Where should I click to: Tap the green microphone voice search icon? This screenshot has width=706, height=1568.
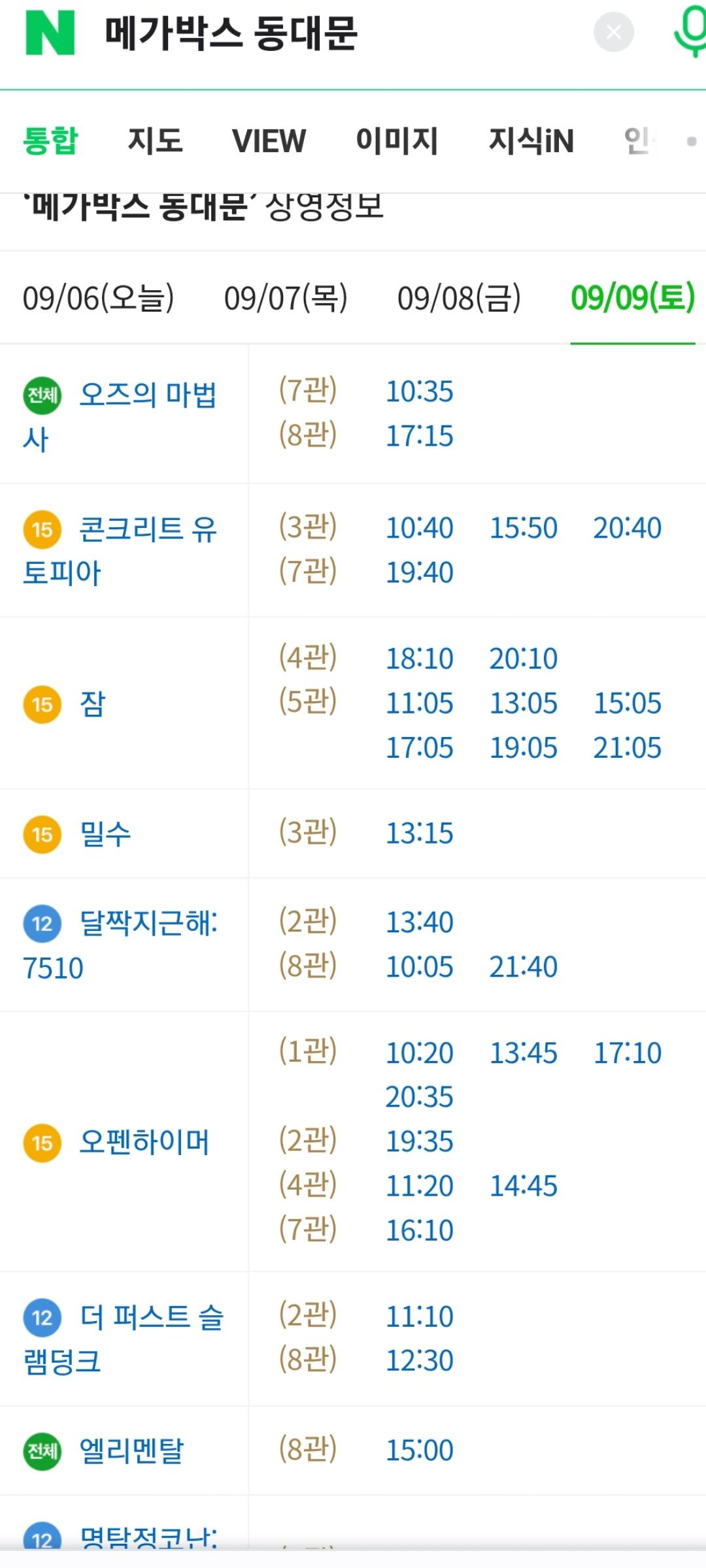(x=689, y=31)
